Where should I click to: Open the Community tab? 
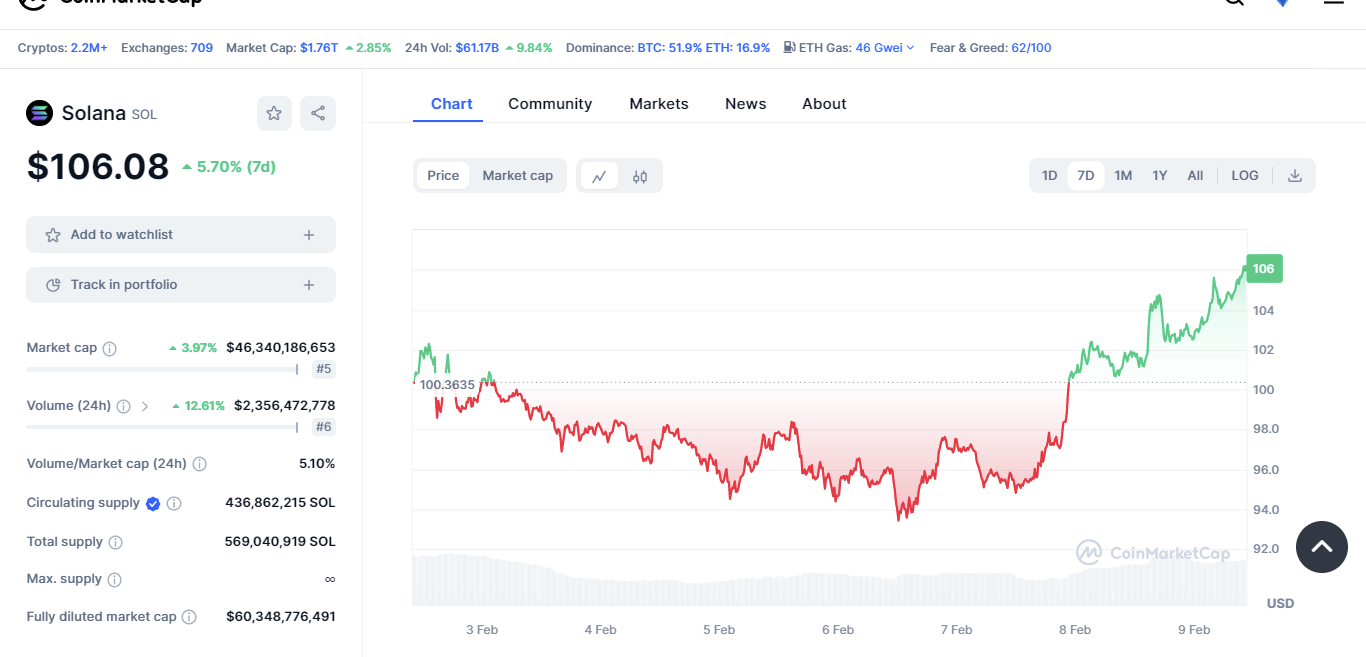click(550, 104)
